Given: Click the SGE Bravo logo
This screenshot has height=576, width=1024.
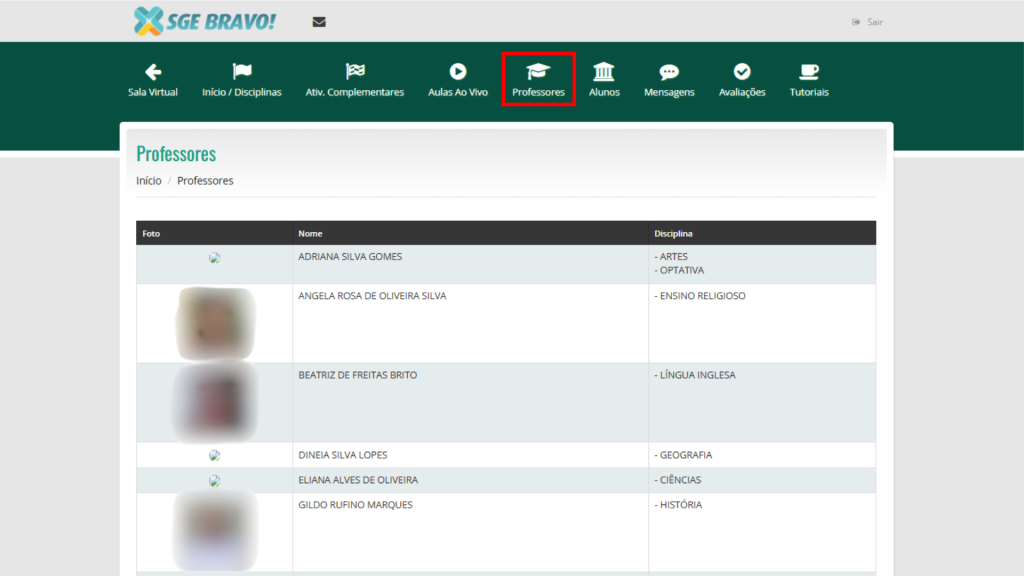Looking at the screenshot, I should pos(205,20).
